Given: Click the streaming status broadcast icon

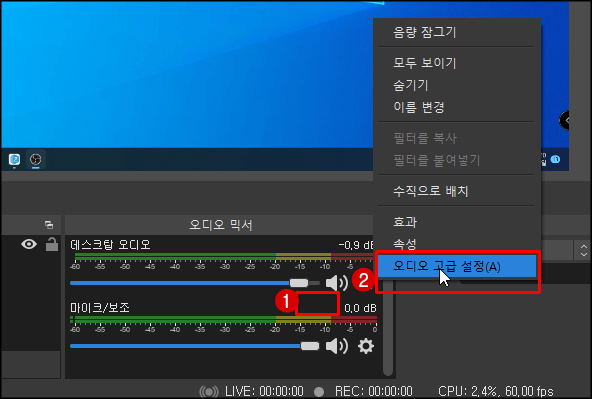Looking at the screenshot, I should (209, 391).
